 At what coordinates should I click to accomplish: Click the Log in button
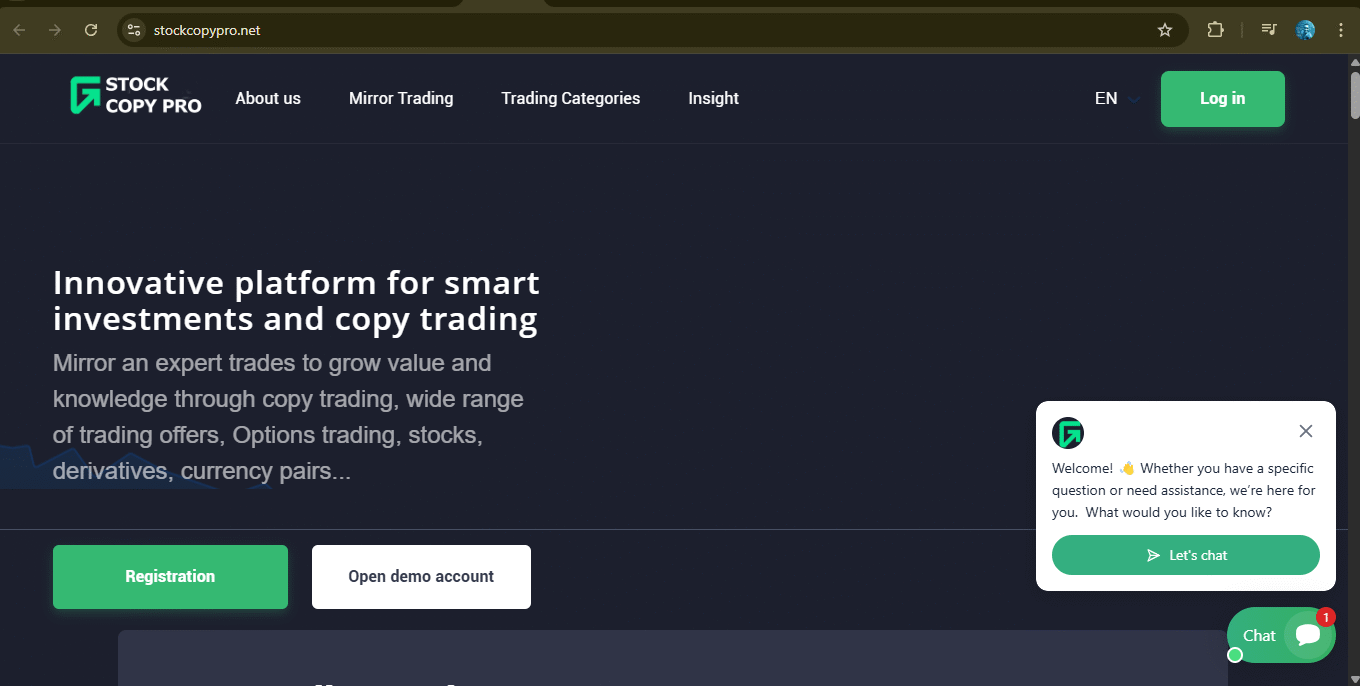(1222, 98)
